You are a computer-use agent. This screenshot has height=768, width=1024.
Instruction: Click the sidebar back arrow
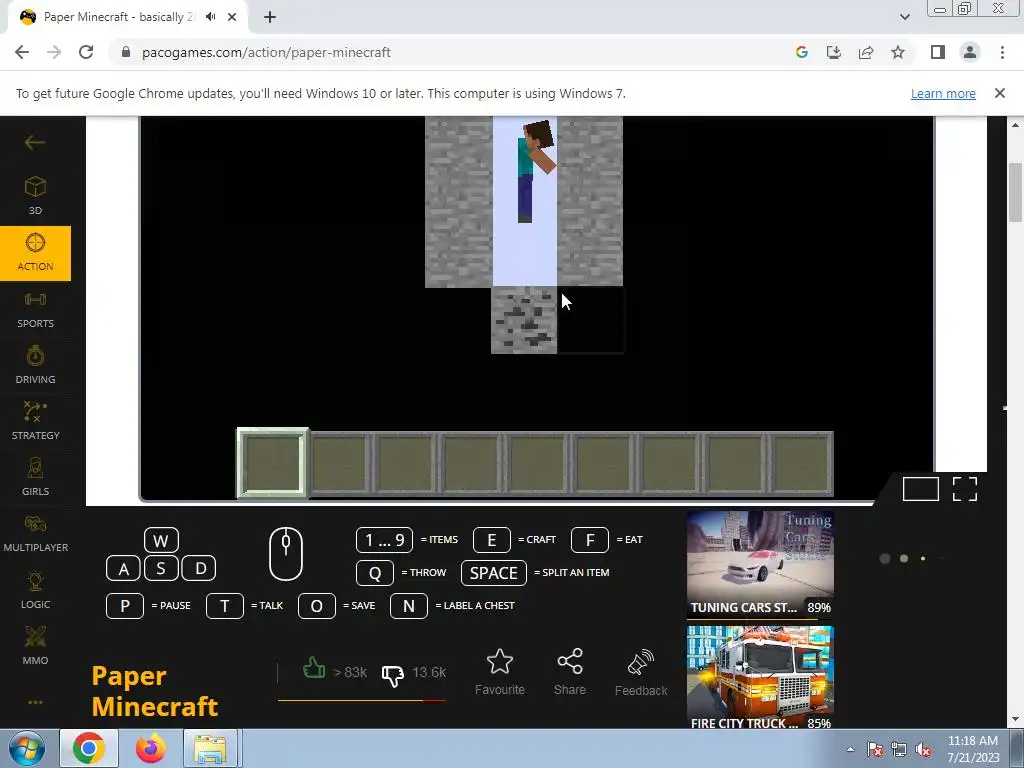tap(35, 142)
